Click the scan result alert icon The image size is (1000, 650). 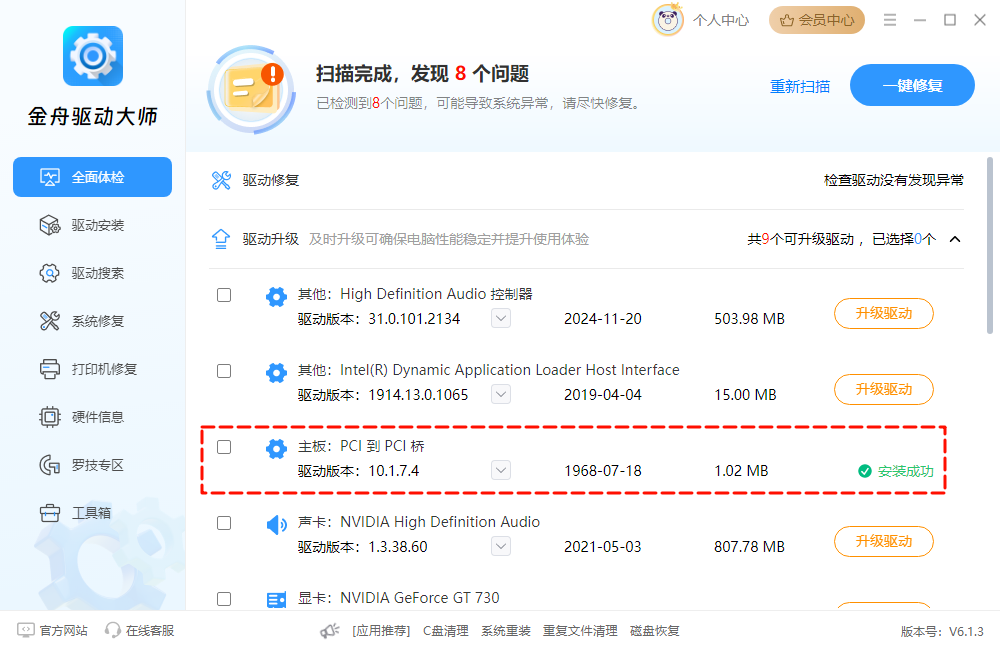tap(252, 90)
